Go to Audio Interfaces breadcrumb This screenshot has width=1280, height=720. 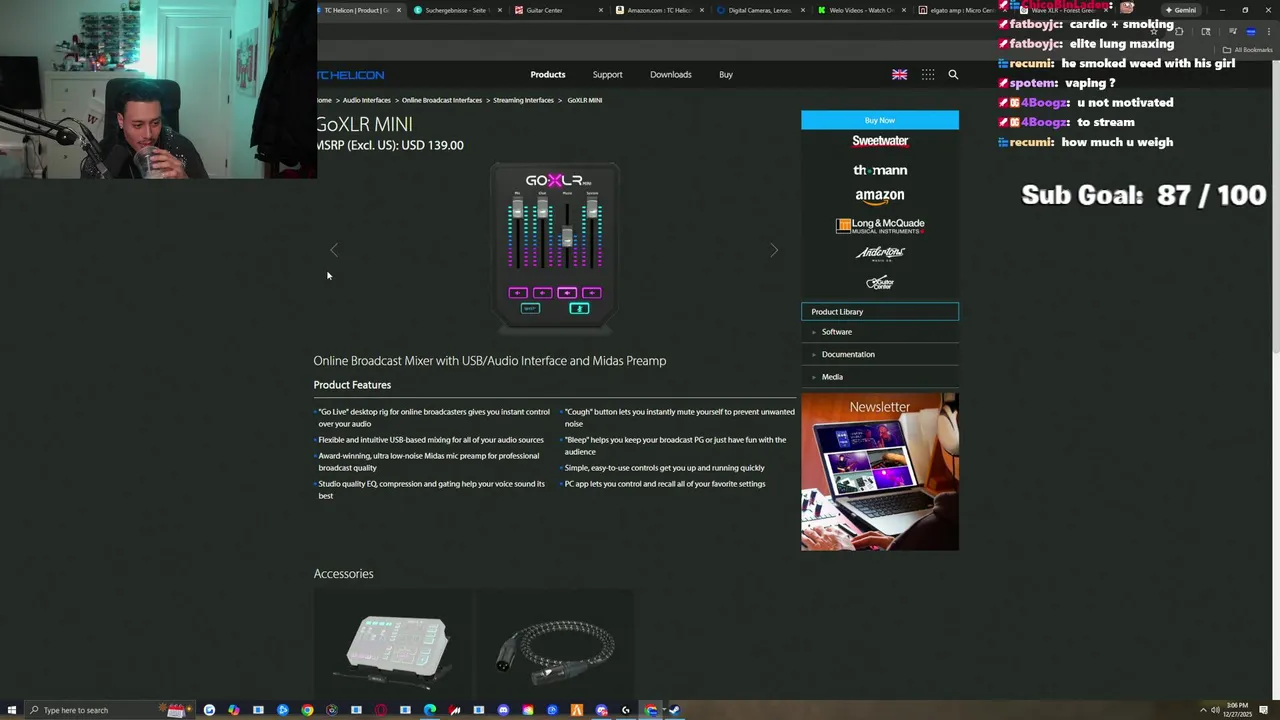pyautogui.click(x=367, y=100)
